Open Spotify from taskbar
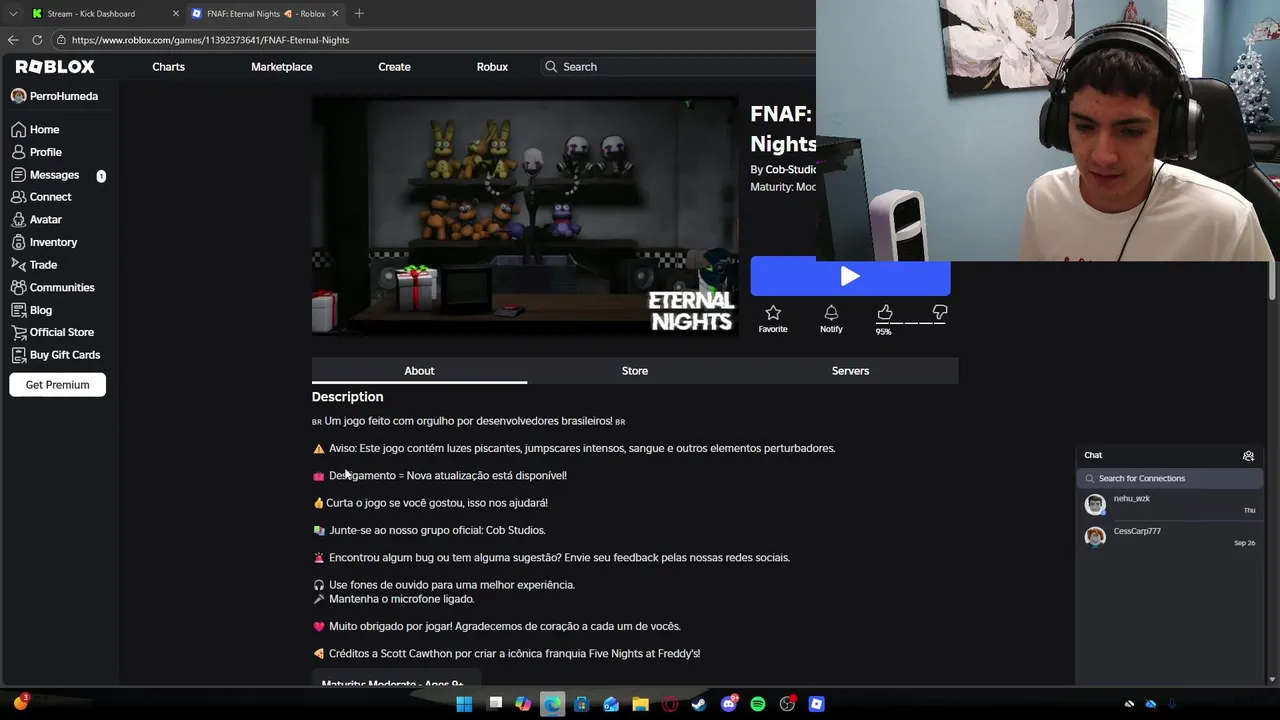Viewport: 1280px width, 720px height. pos(758,704)
